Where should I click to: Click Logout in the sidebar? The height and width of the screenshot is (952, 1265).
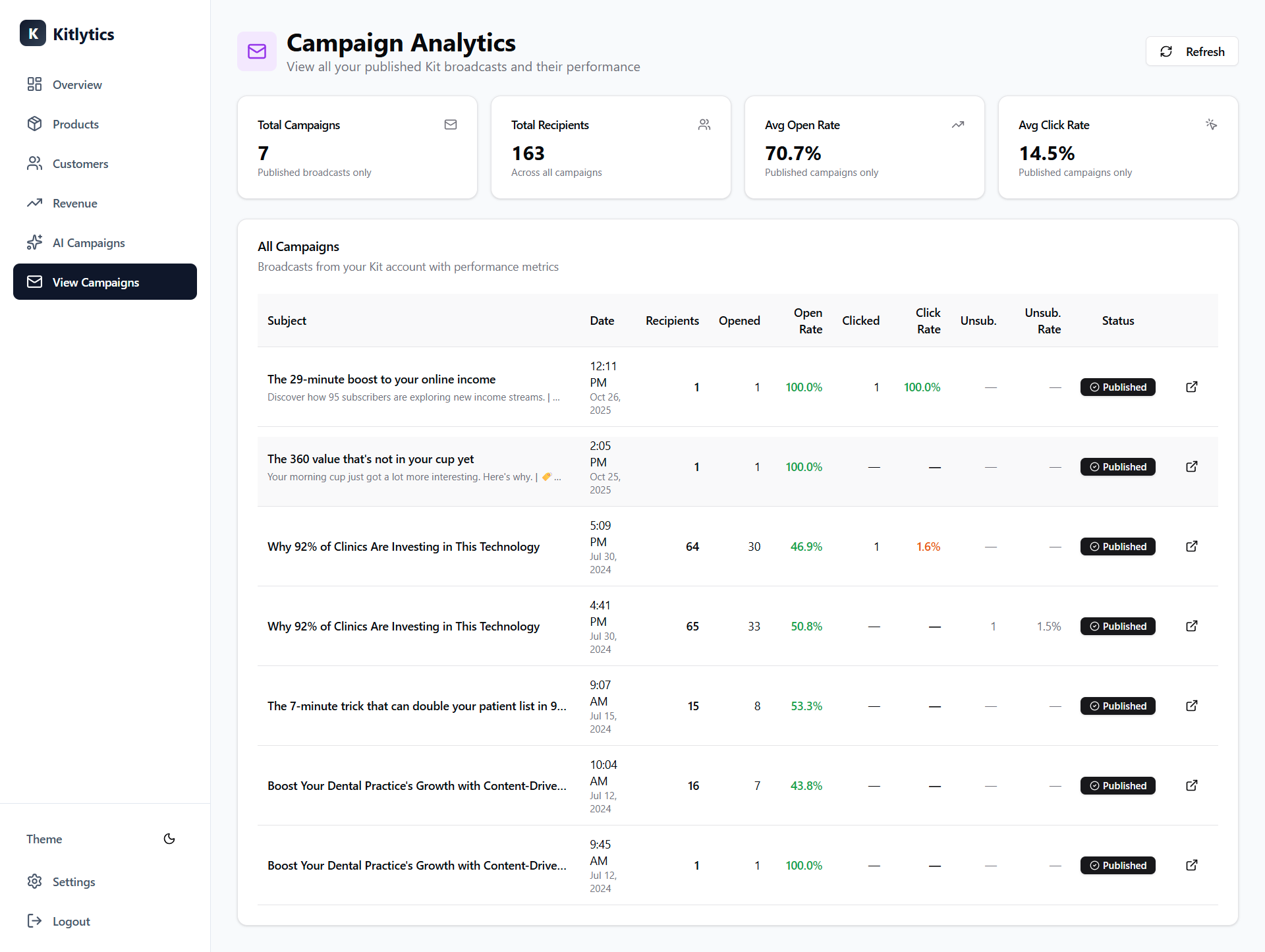tap(71, 922)
